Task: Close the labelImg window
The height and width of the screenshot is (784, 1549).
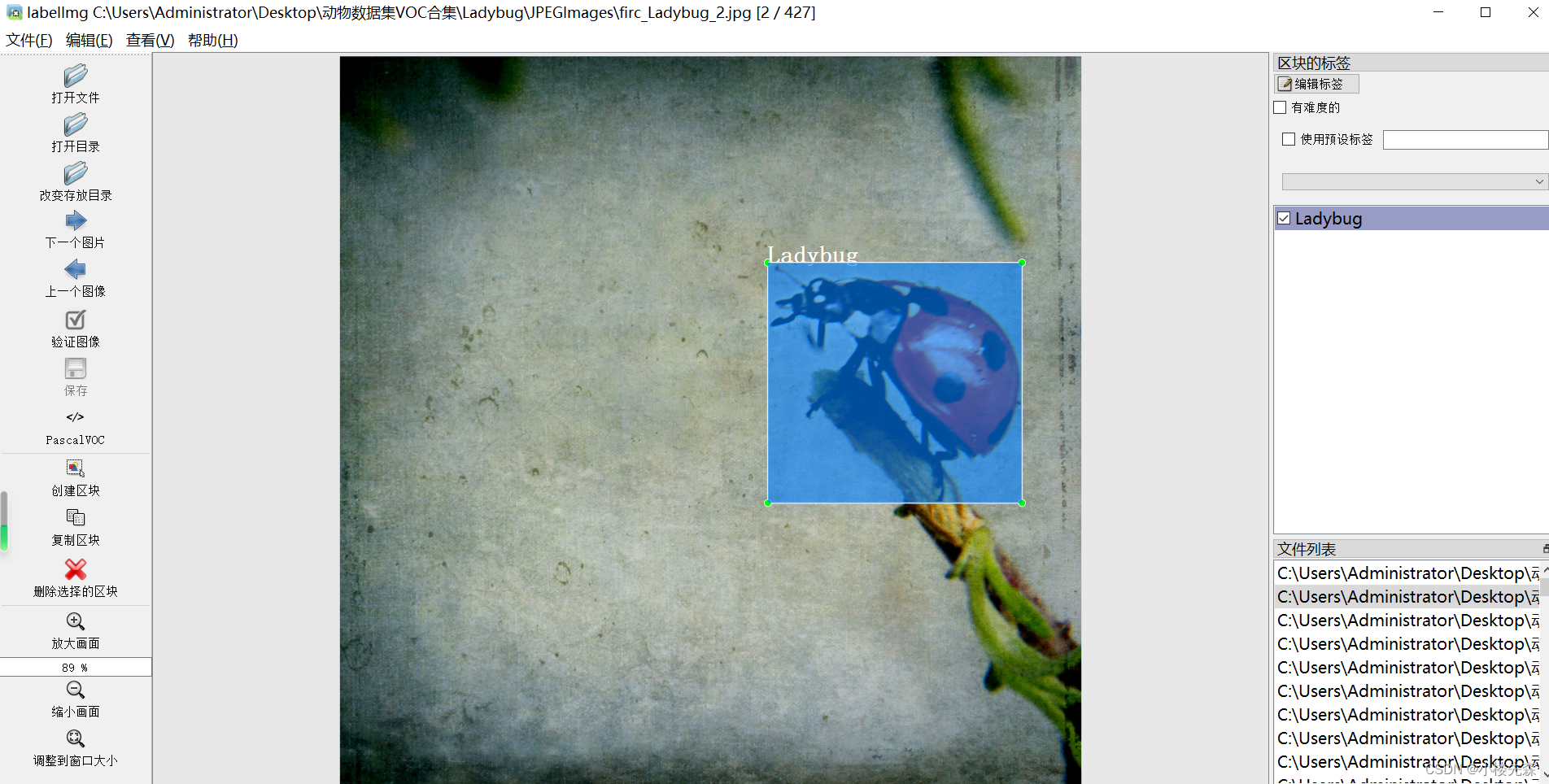Action: [x=1533, y=12]
